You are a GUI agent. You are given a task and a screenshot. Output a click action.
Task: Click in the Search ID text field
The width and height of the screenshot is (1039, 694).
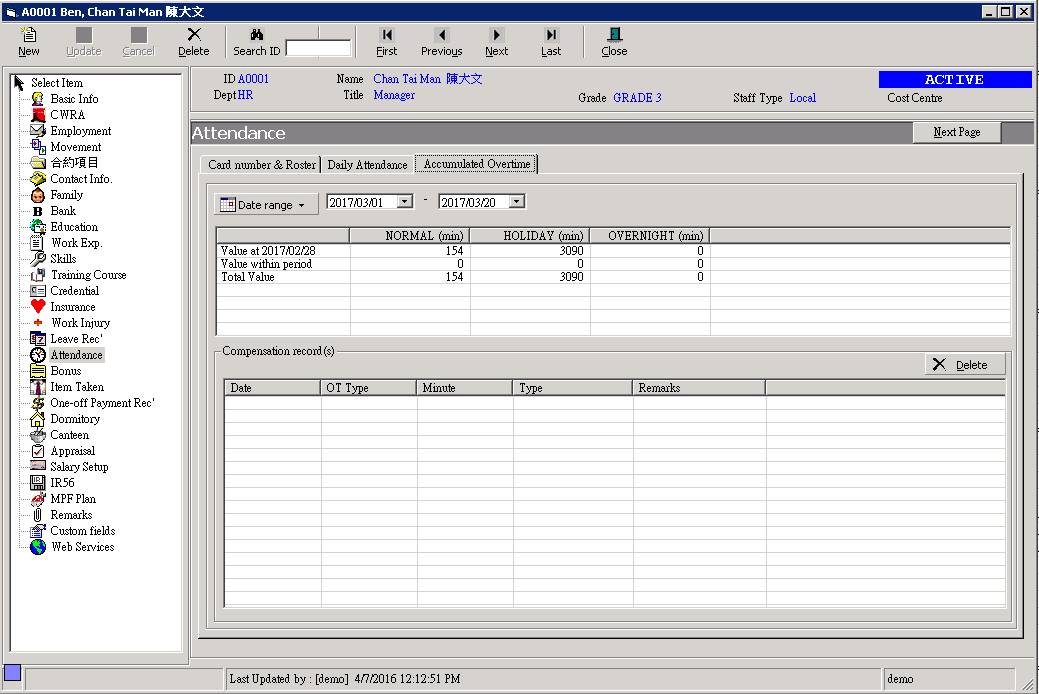(318, 48)
